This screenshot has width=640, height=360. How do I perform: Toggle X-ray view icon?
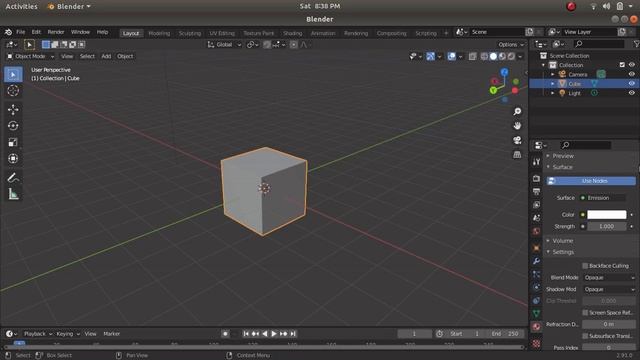click(x=472, y=56)
